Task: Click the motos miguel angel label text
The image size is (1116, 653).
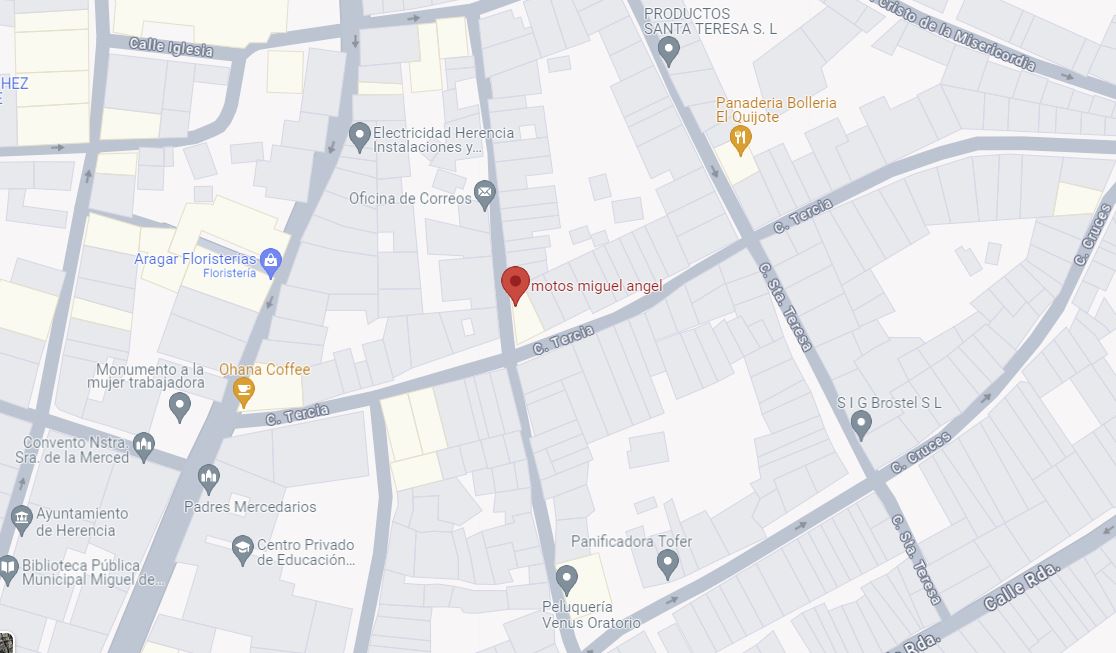Action: pos(596,286)
